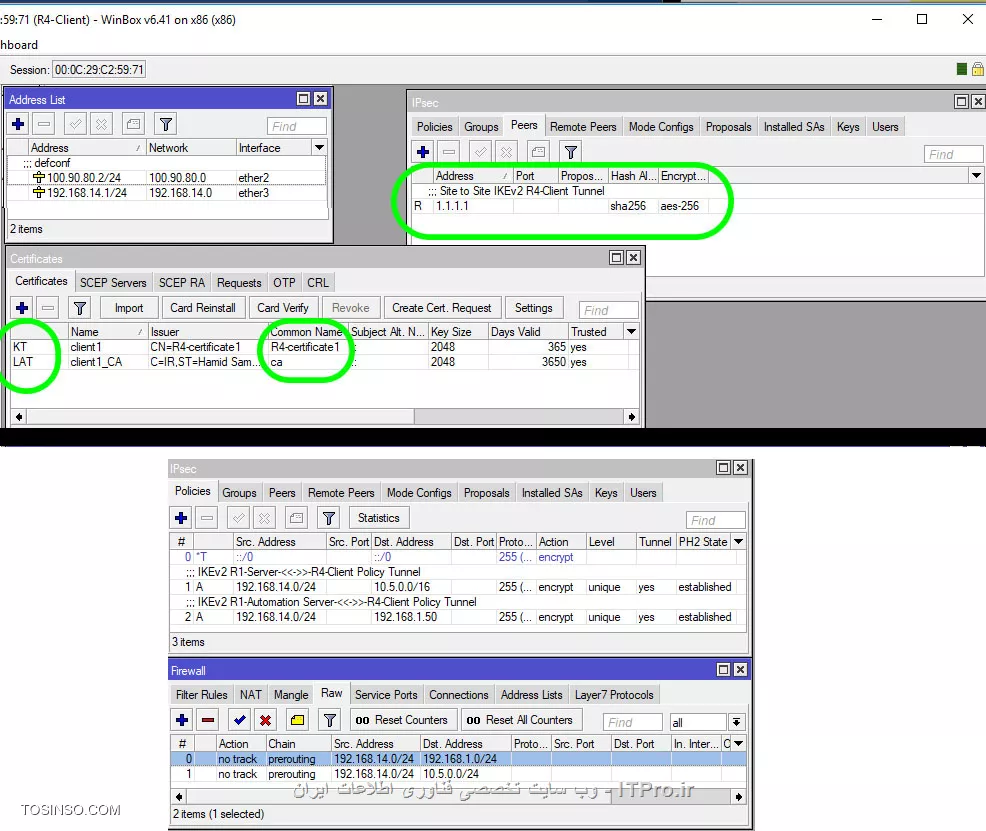The height and width of the screenshot is (831, 986).
Task: Click Firewall horizontal scrollbar left arrow
Action: pos(179,796)
